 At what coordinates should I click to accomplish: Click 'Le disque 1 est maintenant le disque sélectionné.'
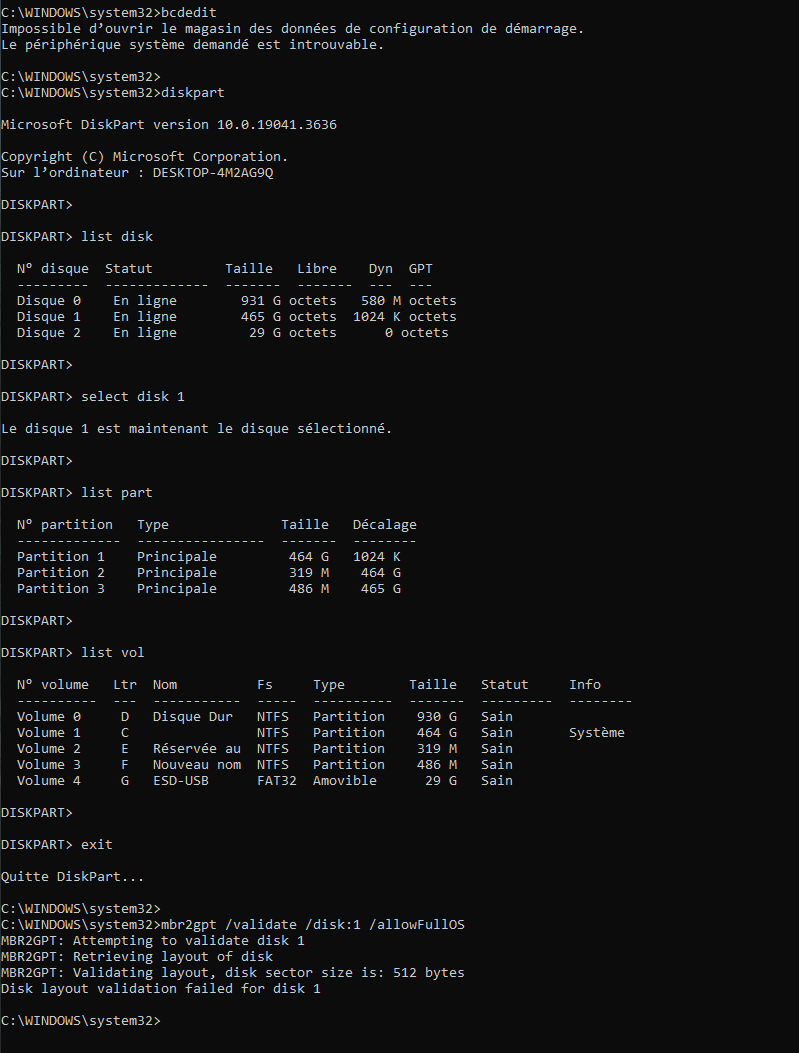click(x=196, y=428)
